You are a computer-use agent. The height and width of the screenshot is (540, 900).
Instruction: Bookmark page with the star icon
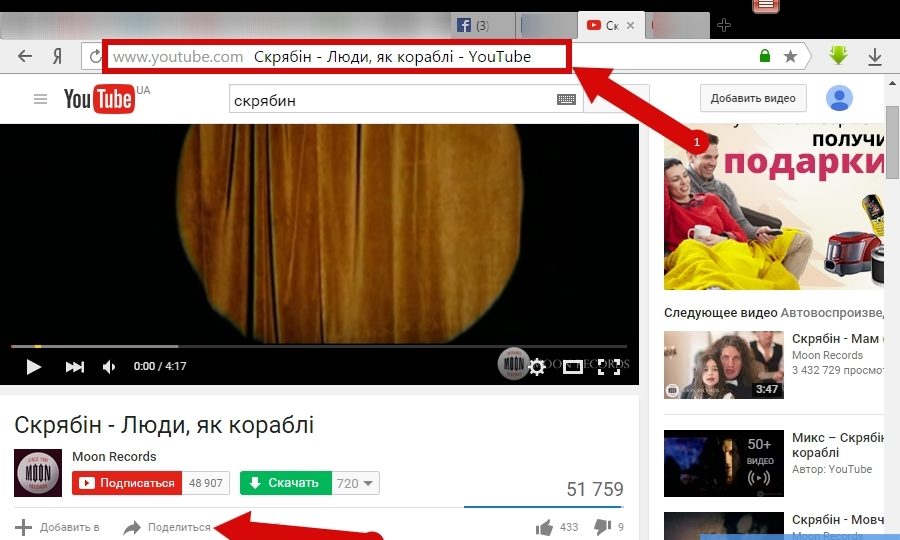coord(790,56)
